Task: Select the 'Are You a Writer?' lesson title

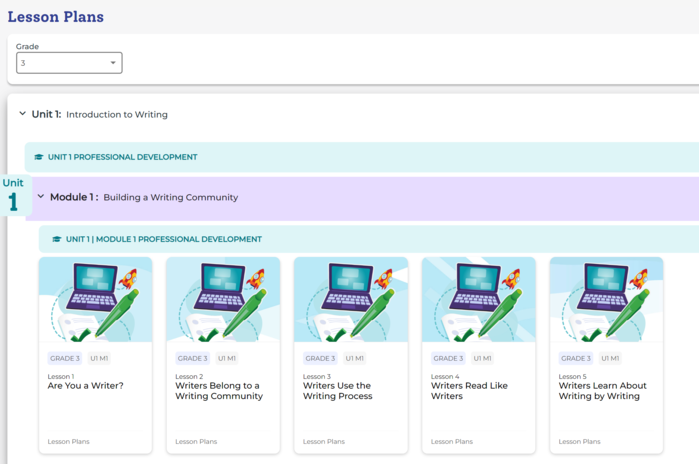Action: tap(86, 386)
